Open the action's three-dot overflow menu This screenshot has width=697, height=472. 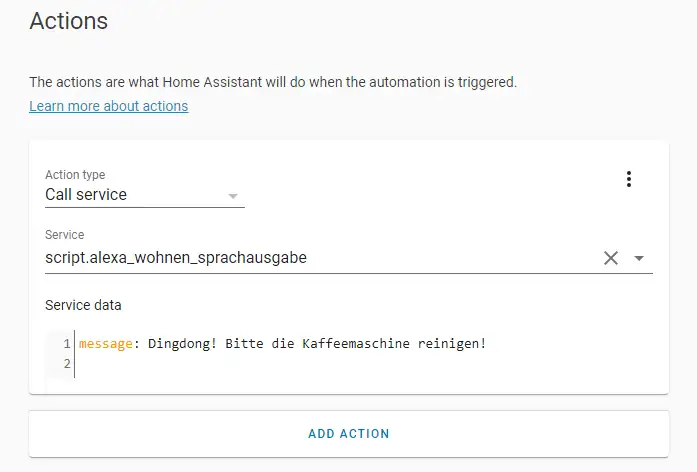(x=628, y=179)
